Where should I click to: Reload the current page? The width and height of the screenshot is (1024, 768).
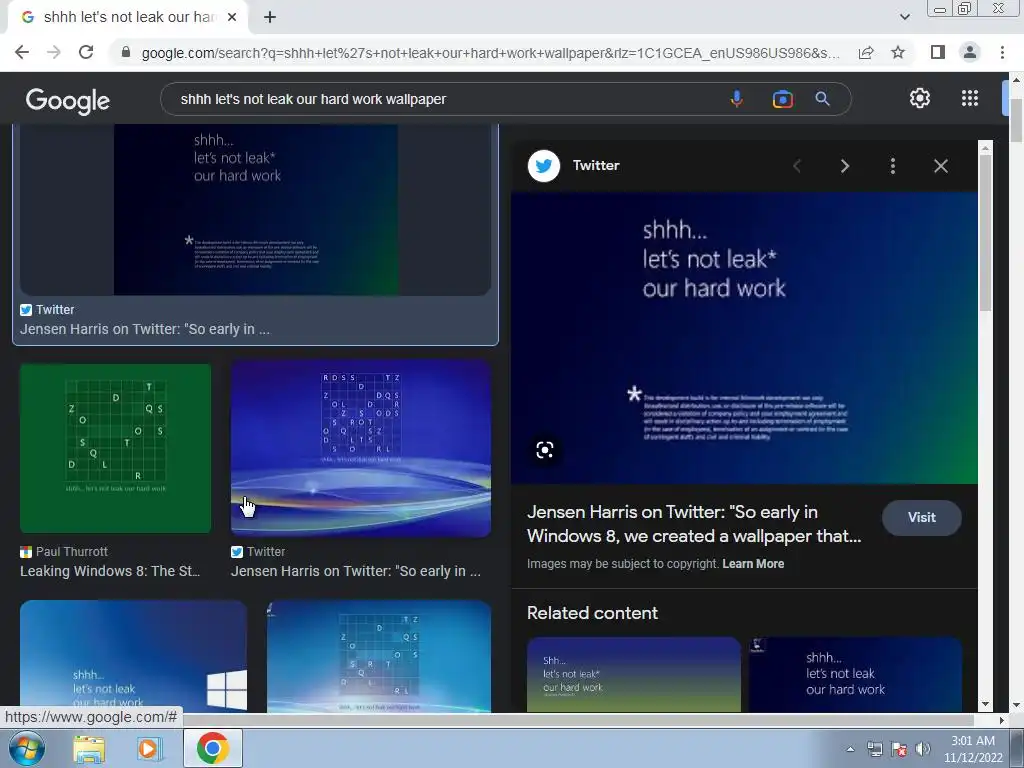[x=86, y=52]
